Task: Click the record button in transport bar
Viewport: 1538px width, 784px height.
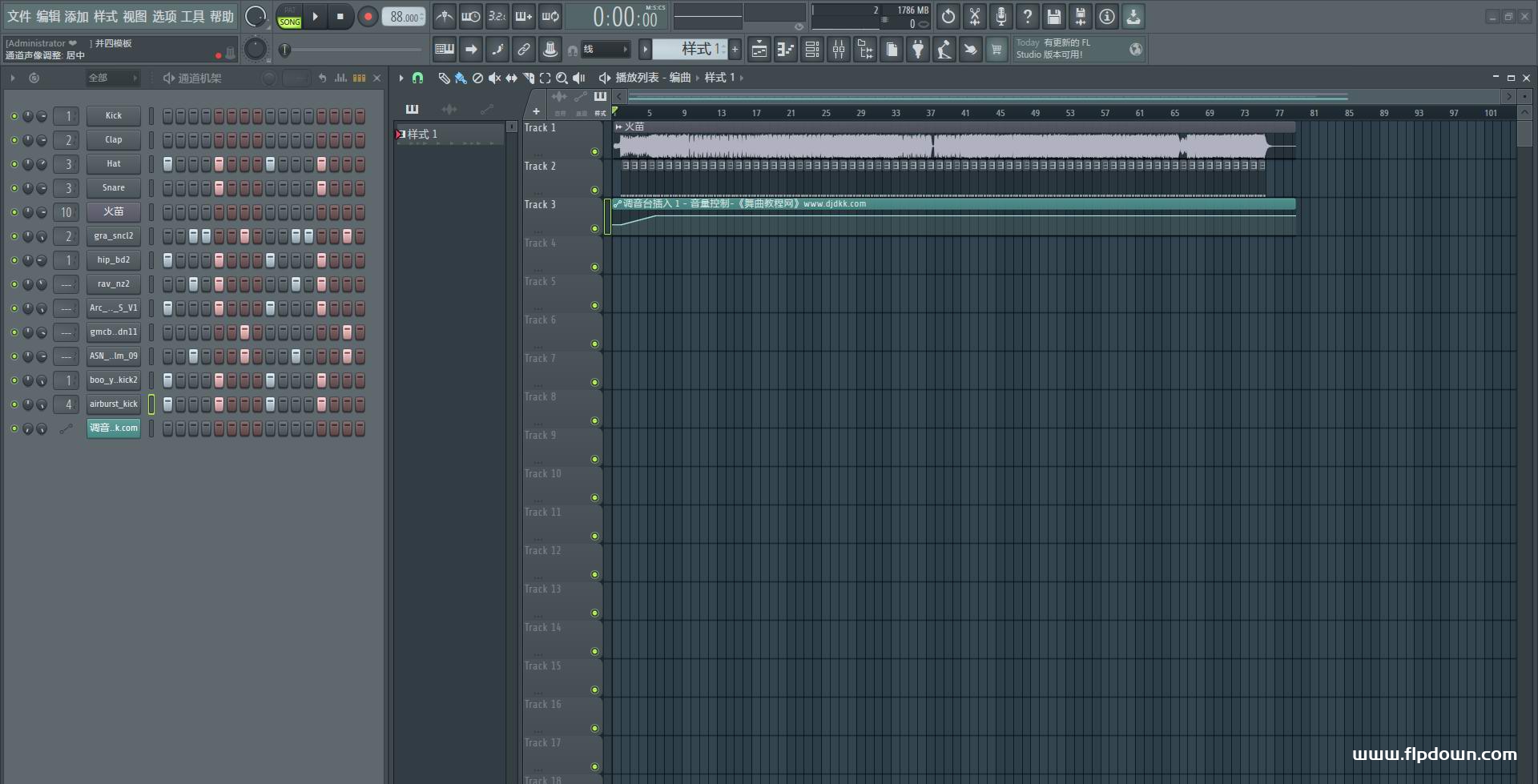Action: click(368, 17)
